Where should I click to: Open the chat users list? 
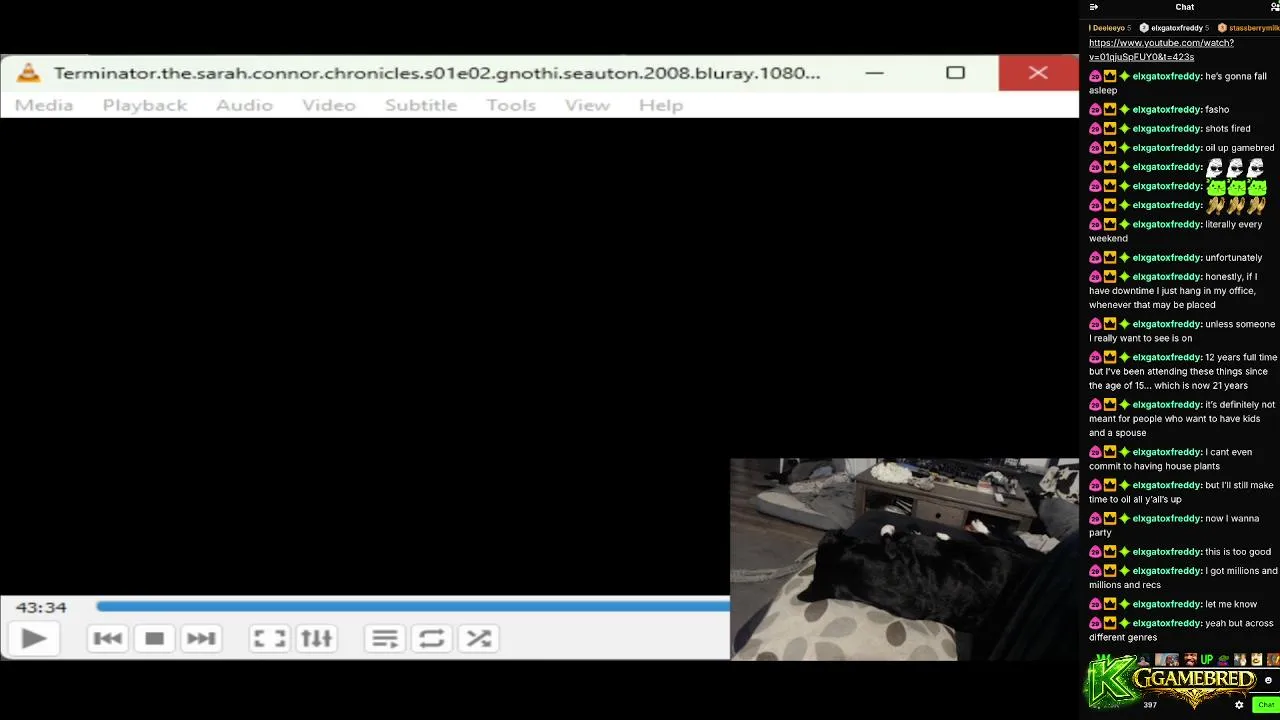point(1274,7)
